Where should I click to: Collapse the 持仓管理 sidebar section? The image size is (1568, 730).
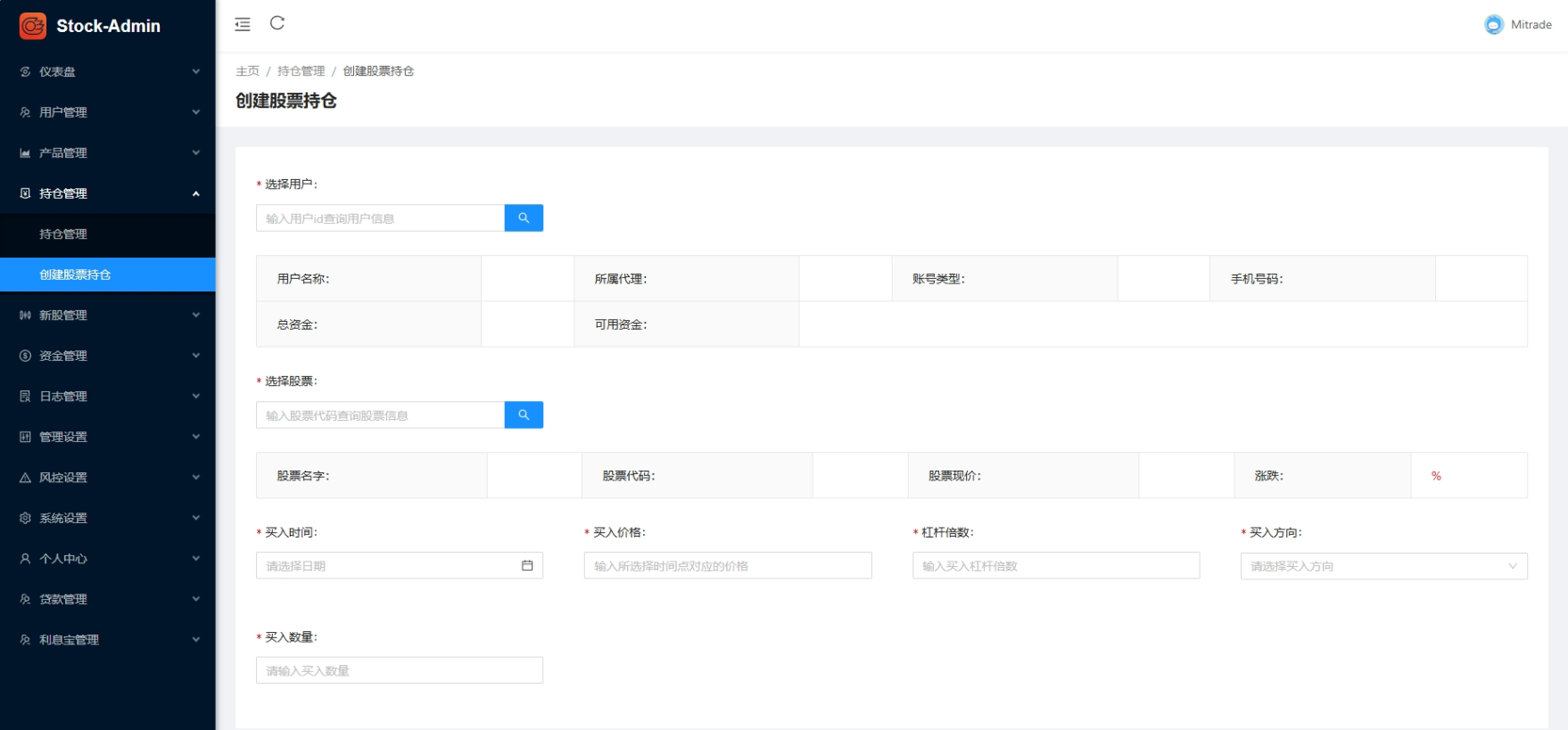pyautogui.click(x=107, y=193)
